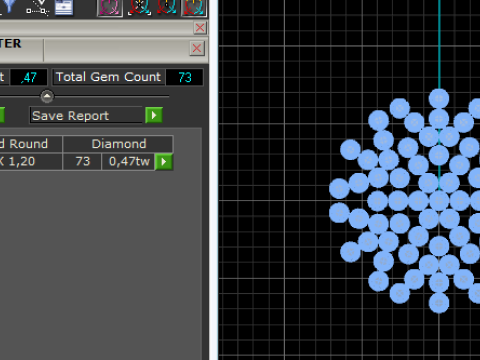Close the upper panel with its X button
480x360 pixels.
[200, 28]
